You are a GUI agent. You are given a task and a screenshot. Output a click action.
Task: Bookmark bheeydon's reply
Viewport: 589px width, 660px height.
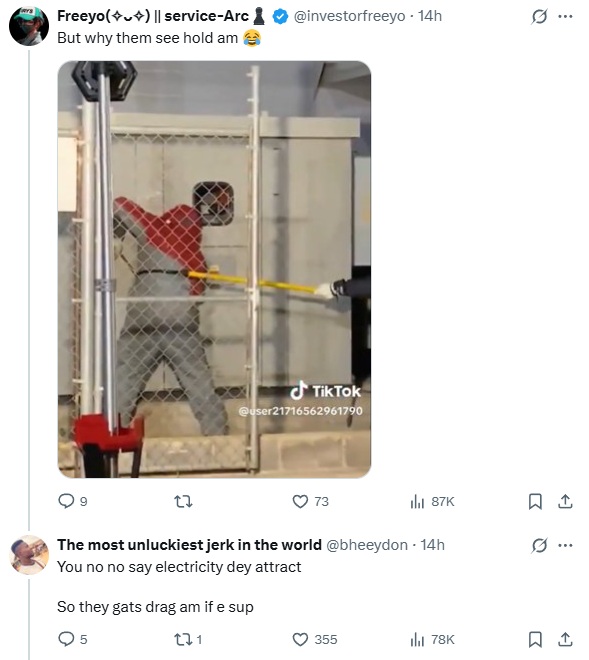click(535, 639)
